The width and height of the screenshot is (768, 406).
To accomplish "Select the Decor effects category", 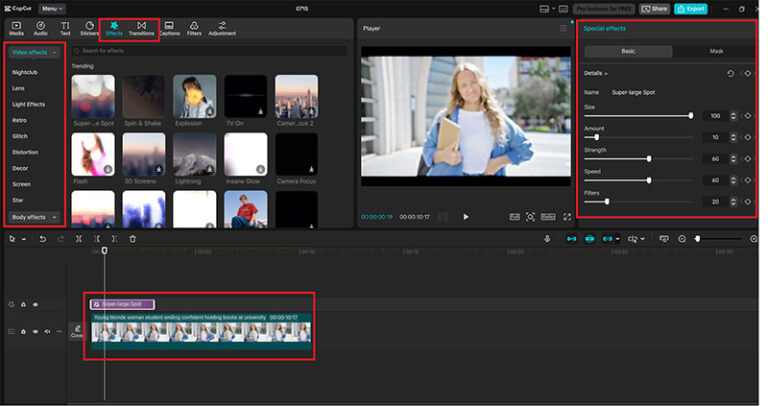I will pos(20,168).
